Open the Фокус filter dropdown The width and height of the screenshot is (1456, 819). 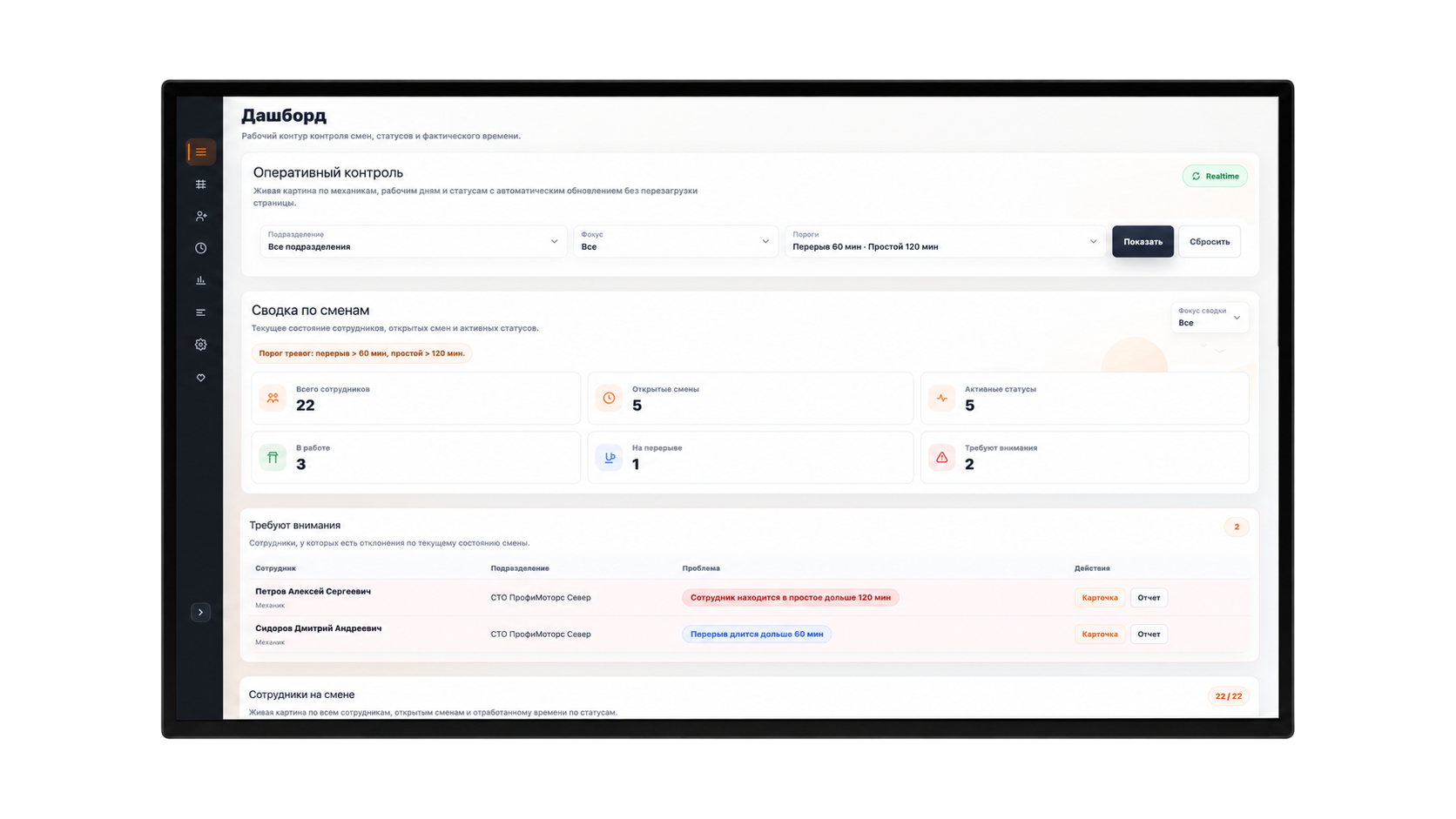pos(675,241)
